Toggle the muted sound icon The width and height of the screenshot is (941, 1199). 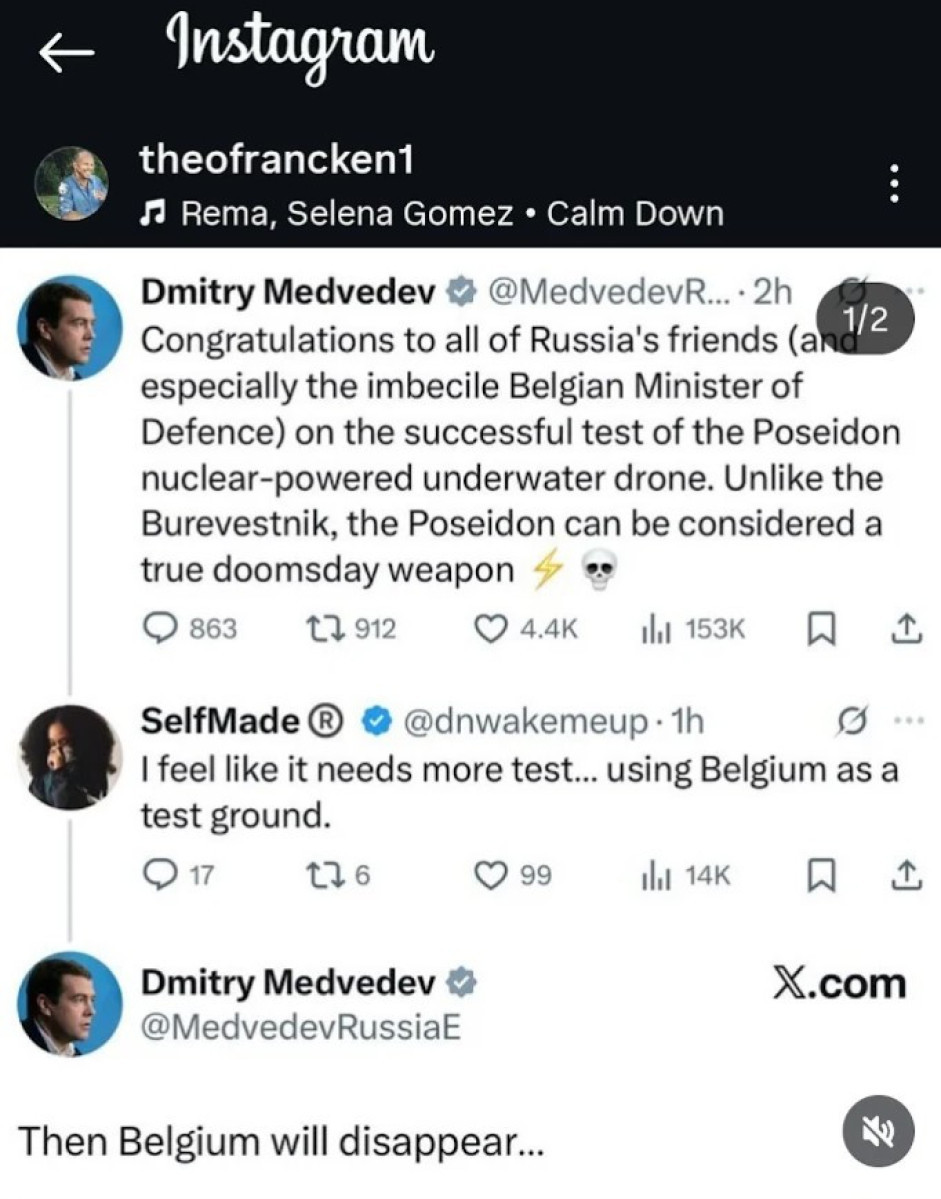tap(876, 1130)
